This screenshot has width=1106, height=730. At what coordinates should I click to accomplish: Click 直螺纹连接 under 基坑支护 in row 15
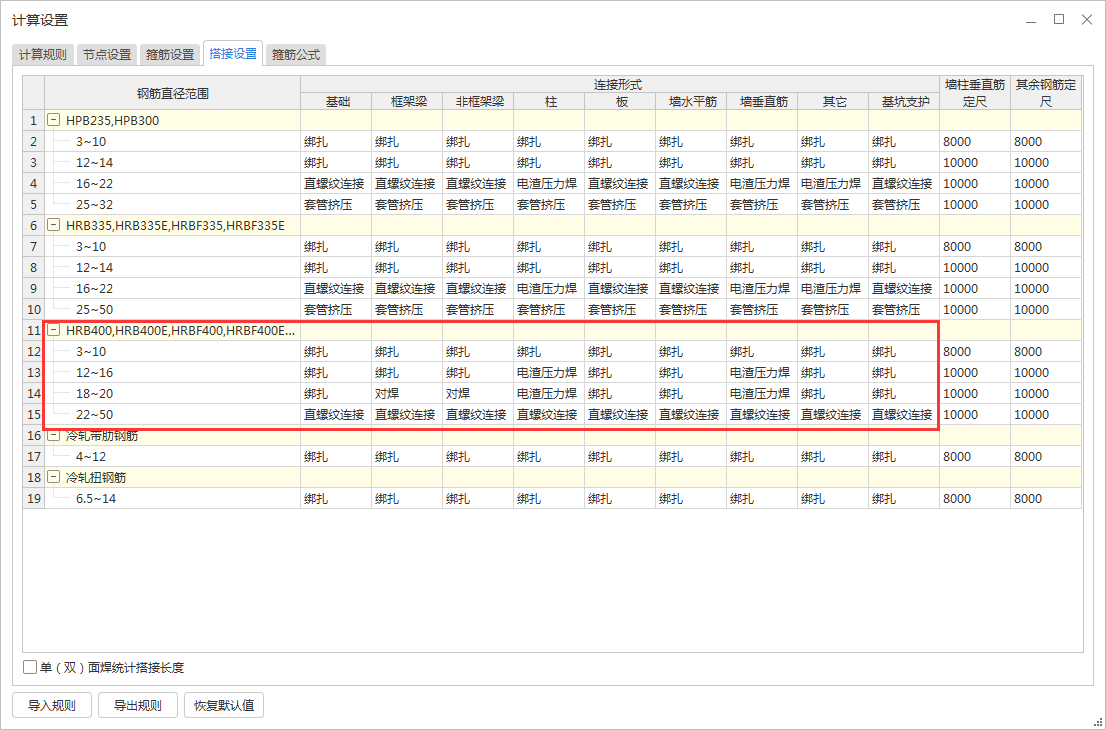(904, 415)
